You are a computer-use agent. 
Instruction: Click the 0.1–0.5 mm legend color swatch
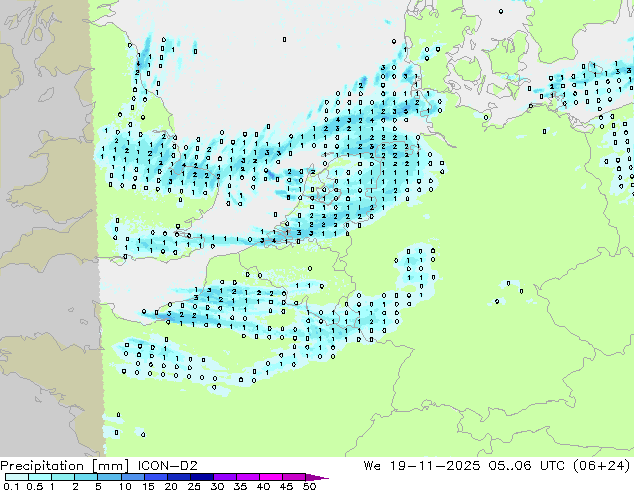[17, 477]
